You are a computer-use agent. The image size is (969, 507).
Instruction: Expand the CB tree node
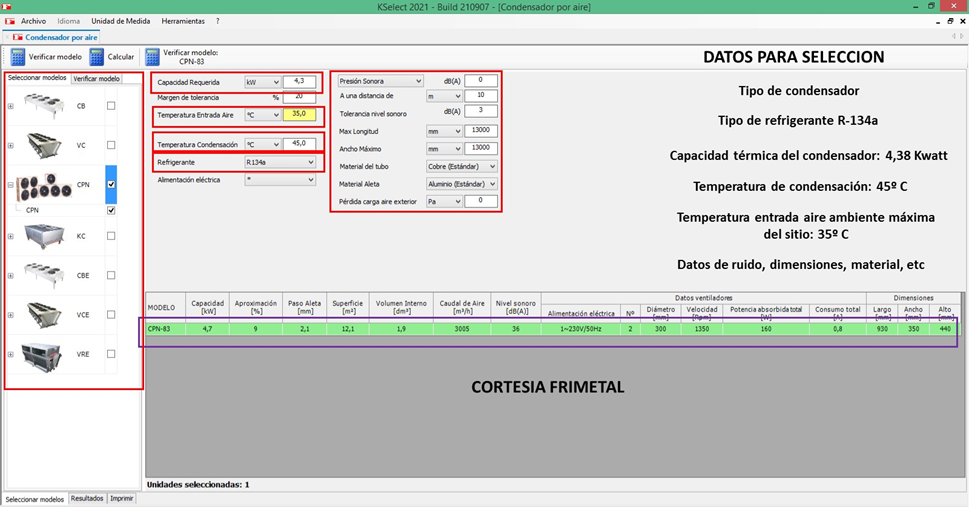click(11, 106)
